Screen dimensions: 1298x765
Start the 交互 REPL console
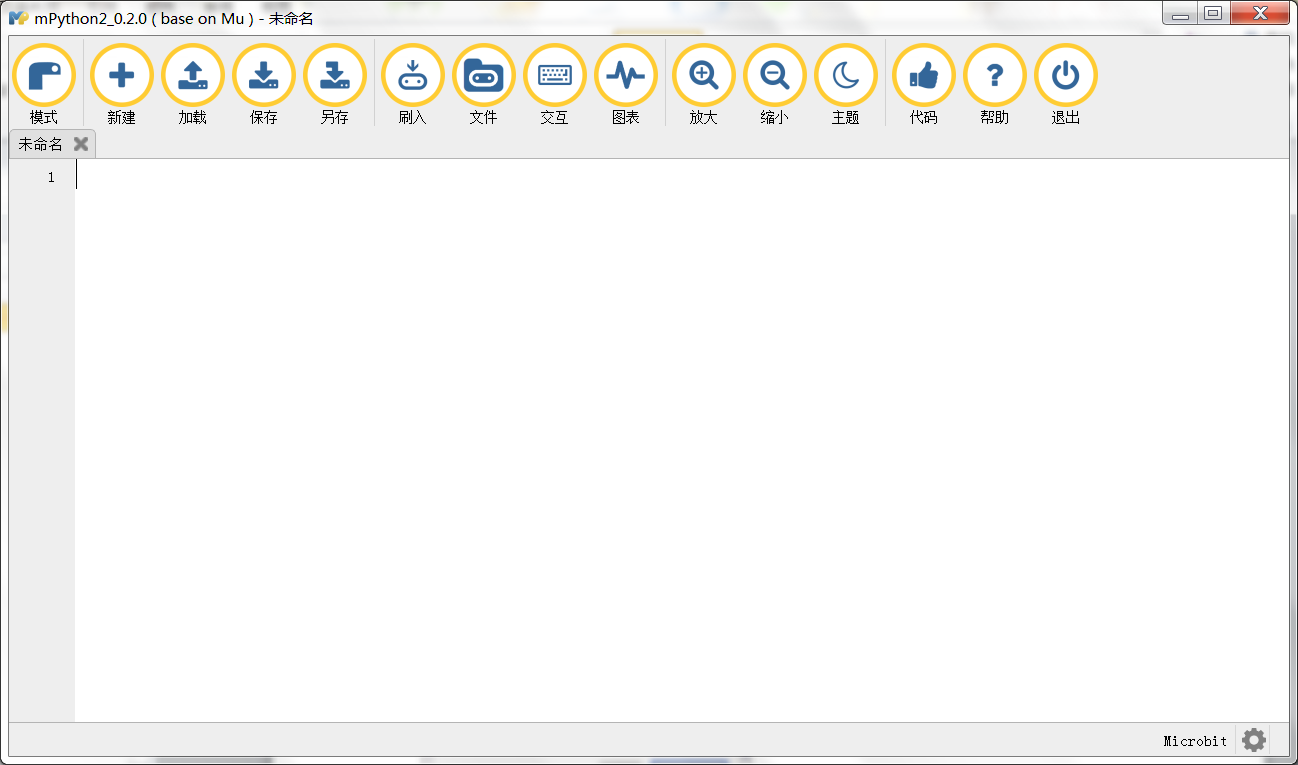pyautogui.click(x=555, y=84)
